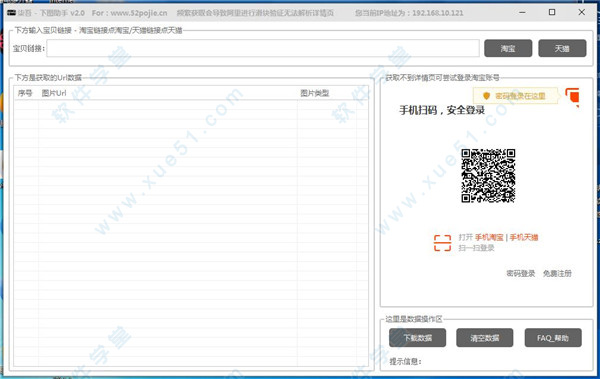Click the 序号 column header
Screen dimensions: 600x379
25,93
